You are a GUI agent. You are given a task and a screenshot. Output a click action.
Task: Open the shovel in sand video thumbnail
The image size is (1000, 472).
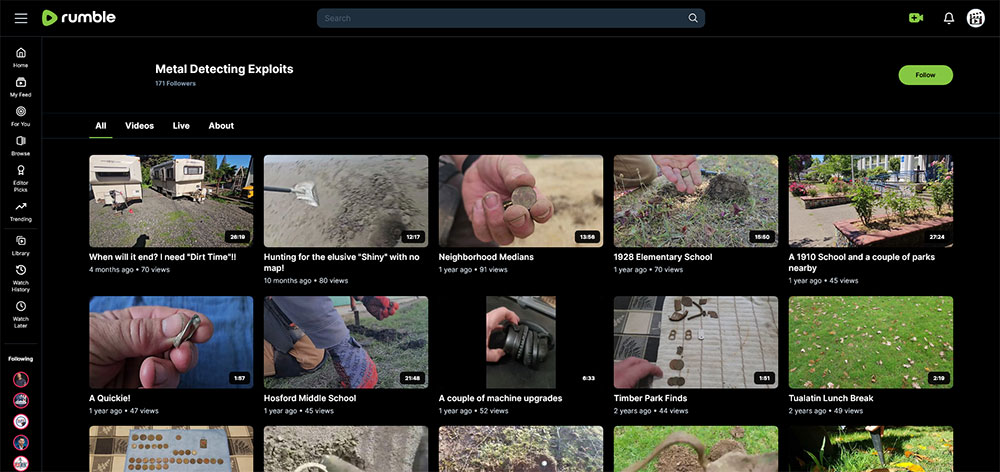pos(346,201)
